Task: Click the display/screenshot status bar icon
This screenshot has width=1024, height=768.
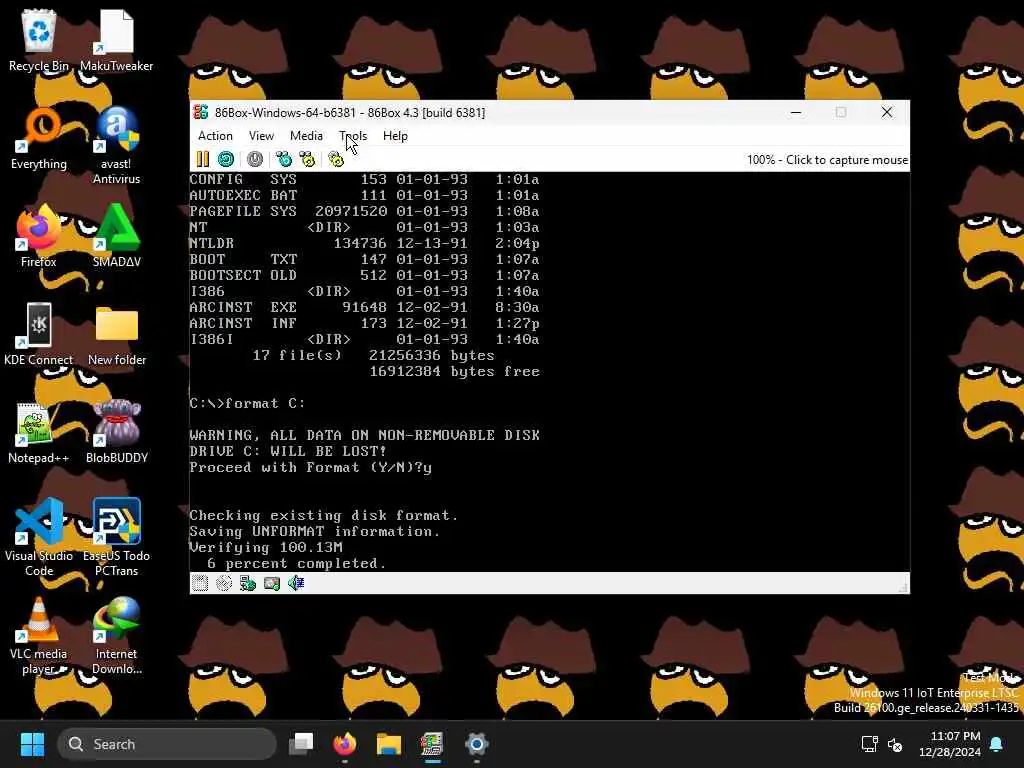Action: 272,583
